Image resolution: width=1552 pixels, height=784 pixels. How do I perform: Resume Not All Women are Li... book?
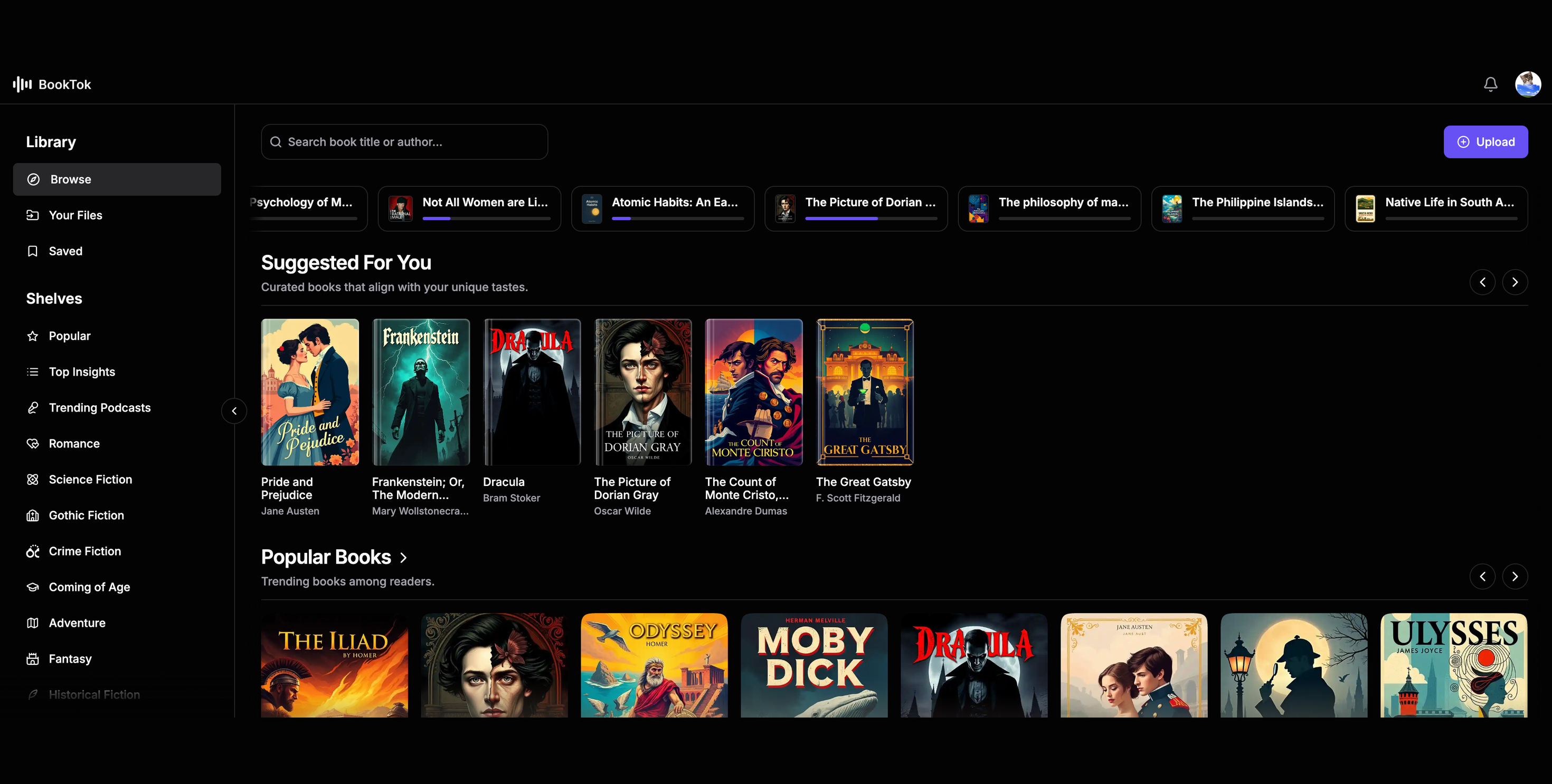coord(469,209)
